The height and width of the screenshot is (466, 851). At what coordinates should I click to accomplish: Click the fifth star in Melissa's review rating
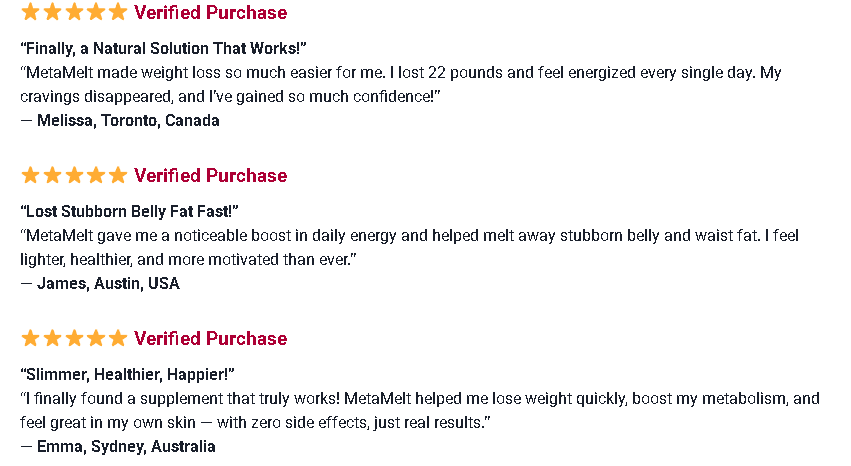(x=118, y=13)
